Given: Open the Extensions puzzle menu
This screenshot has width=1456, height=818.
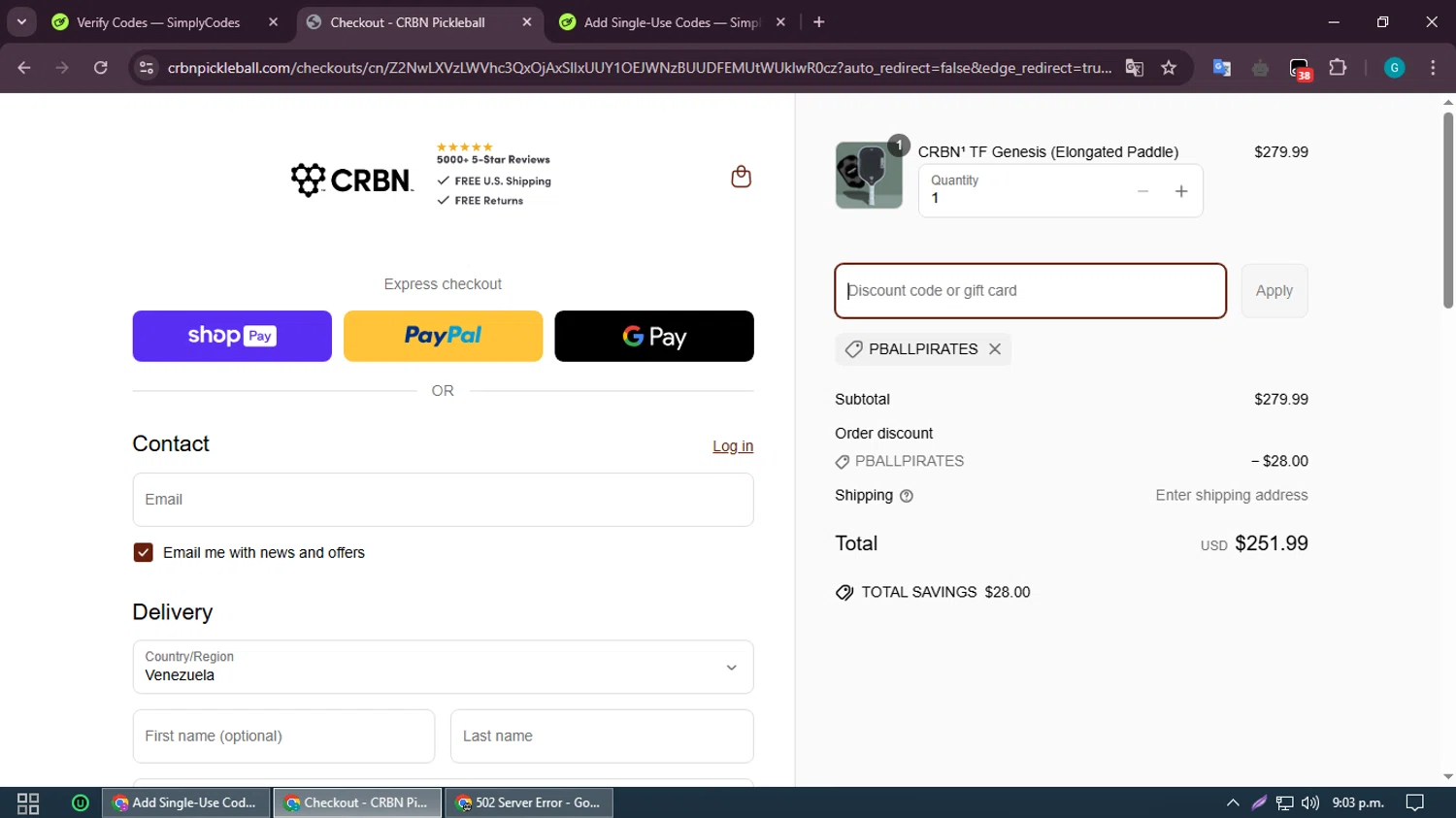Looking at the screenshot, I should click(1338, 68).
